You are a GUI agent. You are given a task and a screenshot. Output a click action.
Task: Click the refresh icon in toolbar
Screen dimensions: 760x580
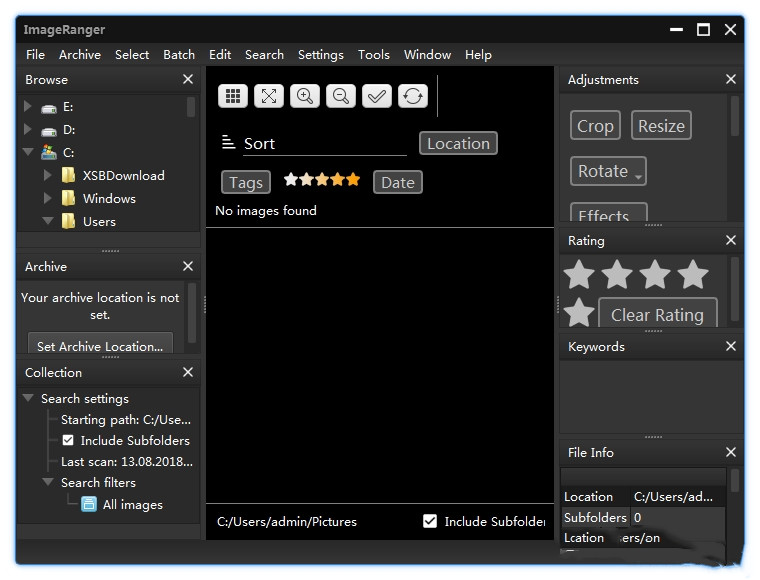[412, 96]
